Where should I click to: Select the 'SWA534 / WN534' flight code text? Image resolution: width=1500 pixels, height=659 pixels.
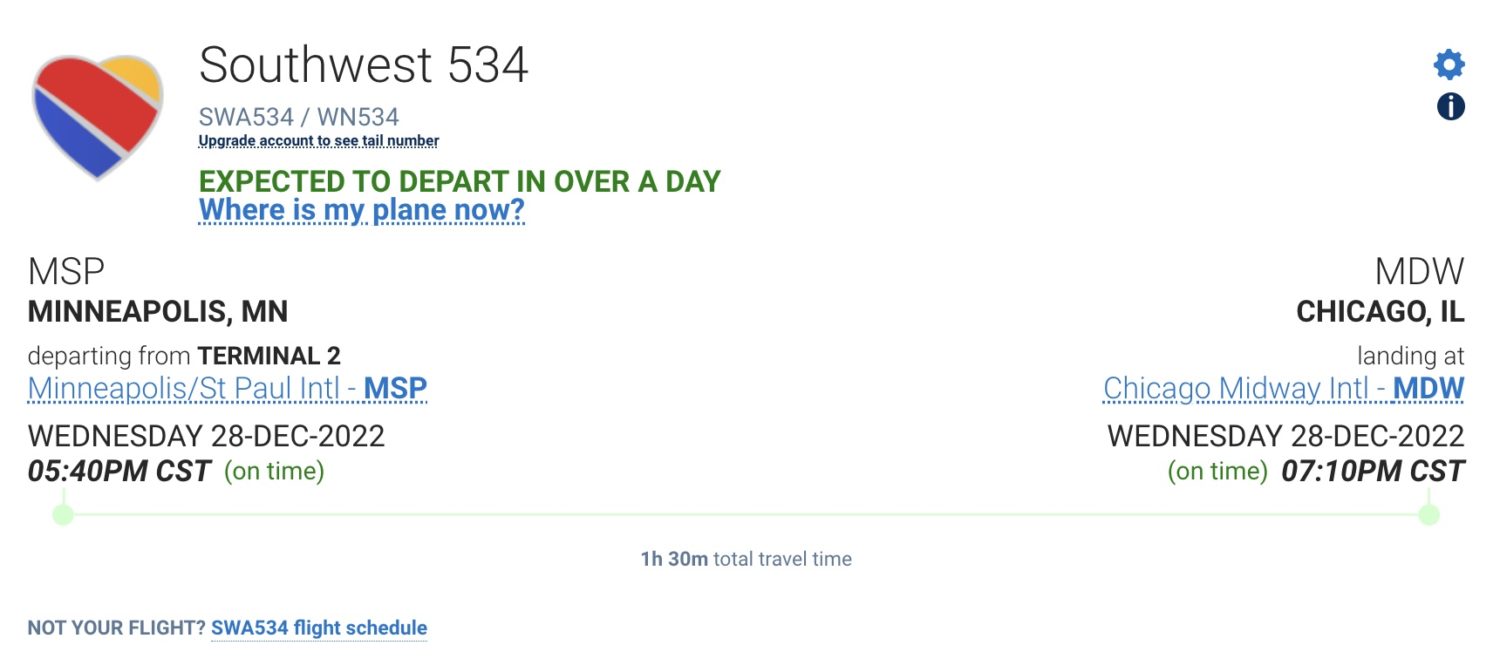[x=298, y=117]
